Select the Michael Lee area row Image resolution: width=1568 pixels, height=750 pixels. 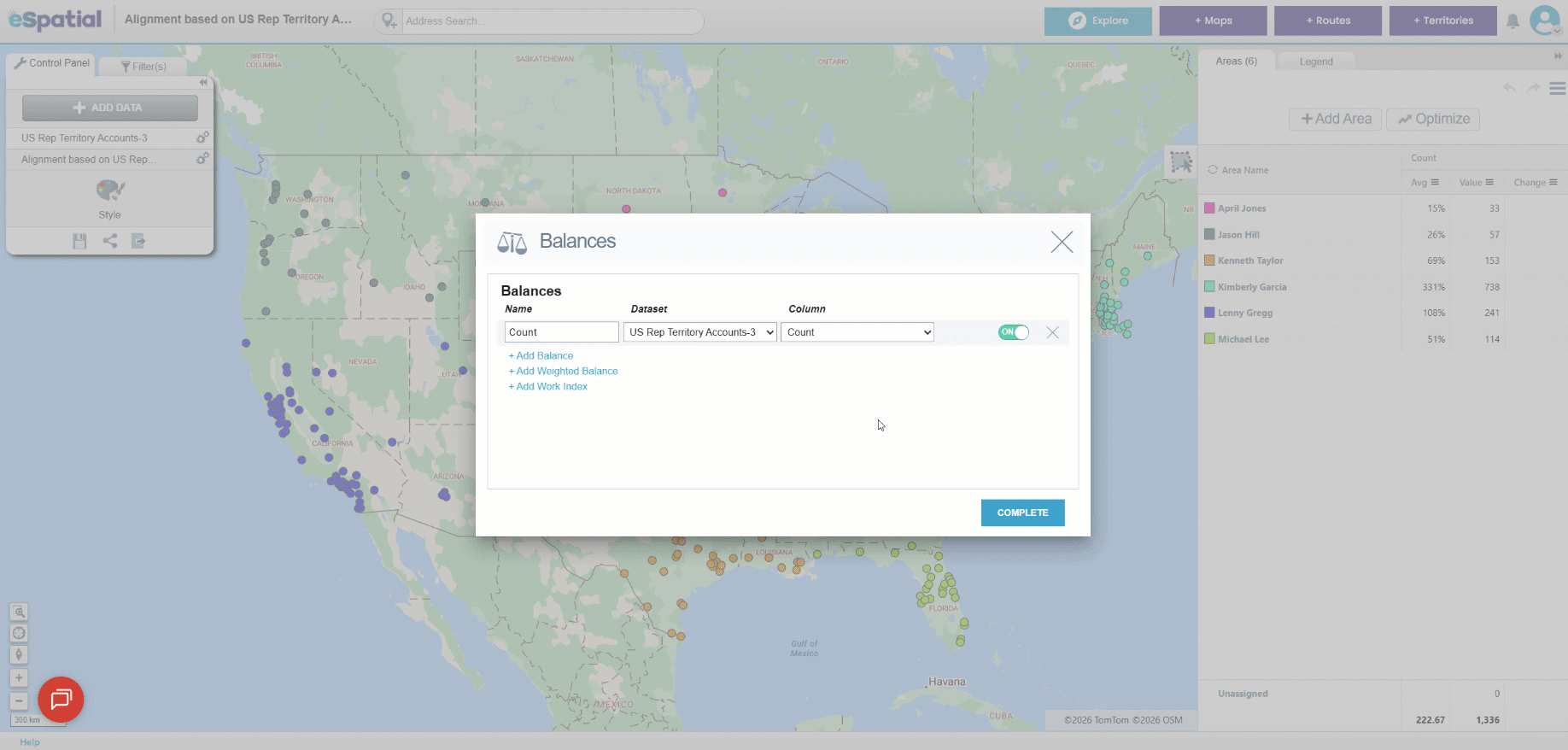1383,339
